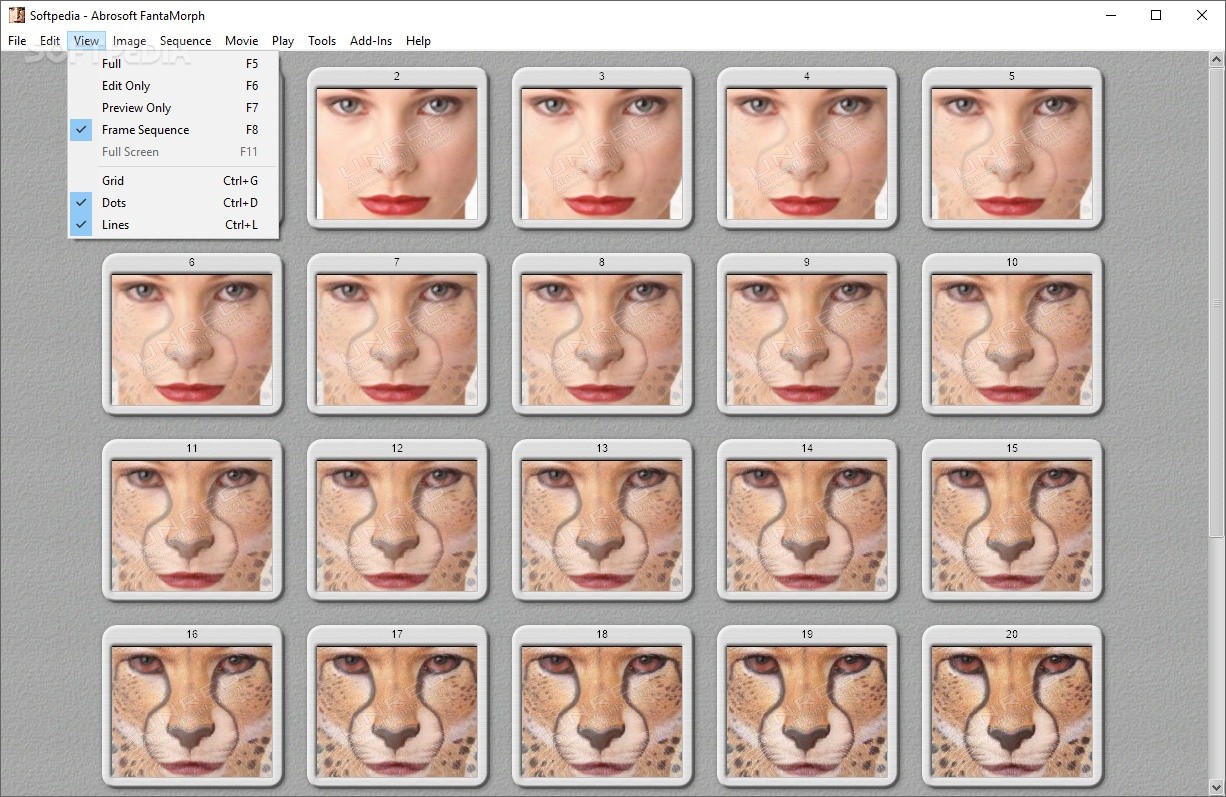
Task: Uncheck the Frame Sequence view option
Action: point(173,130)
